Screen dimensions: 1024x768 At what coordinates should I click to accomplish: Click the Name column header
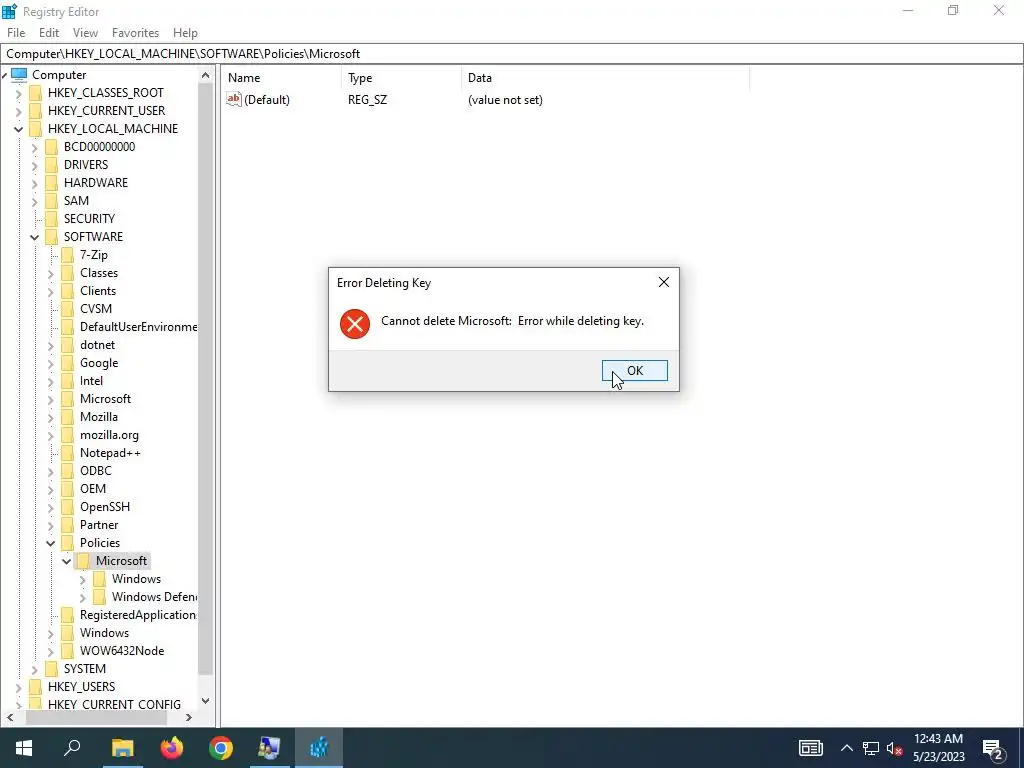pyautogui.click(x=281, y=78)
